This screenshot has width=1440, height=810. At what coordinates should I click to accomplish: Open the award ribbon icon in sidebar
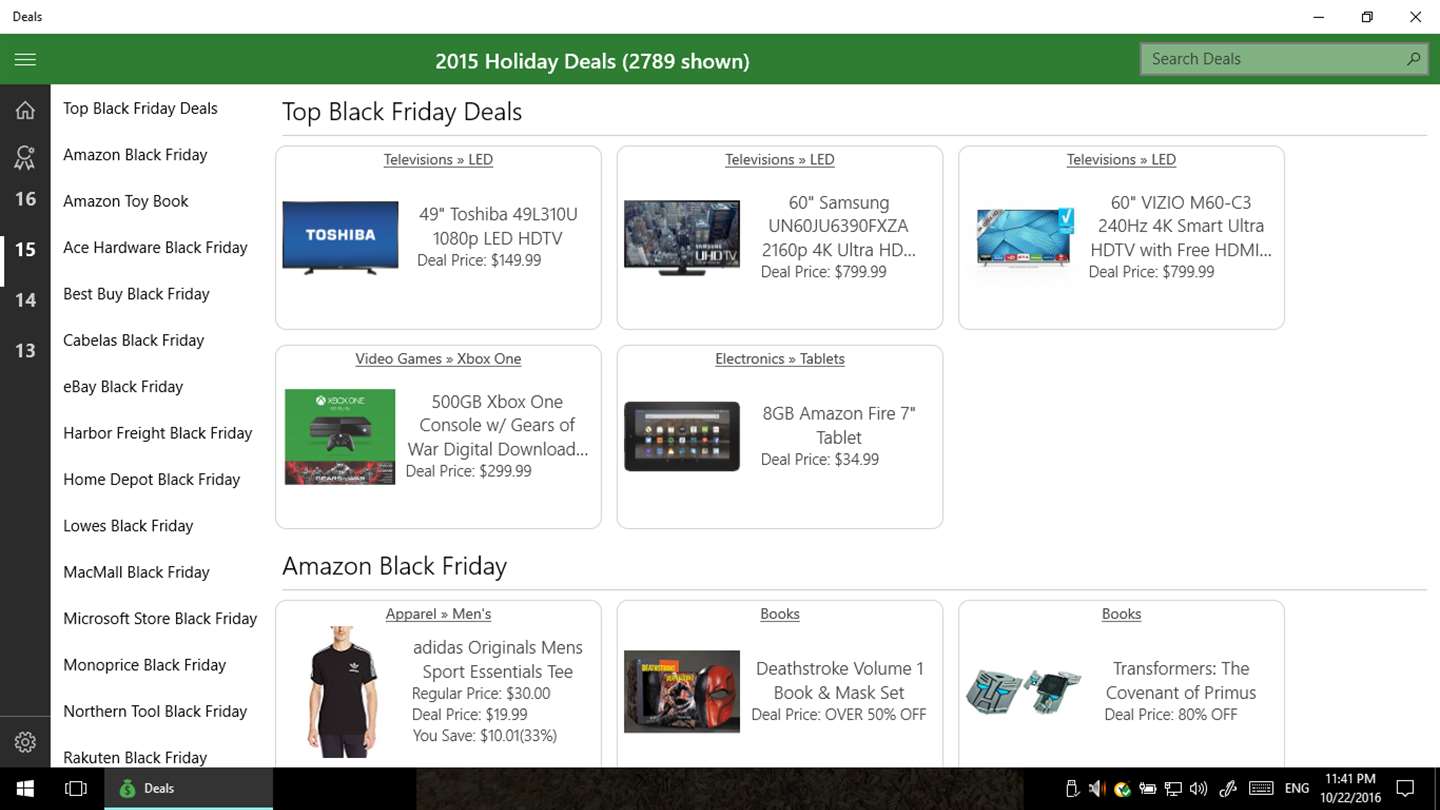(25, 157)
